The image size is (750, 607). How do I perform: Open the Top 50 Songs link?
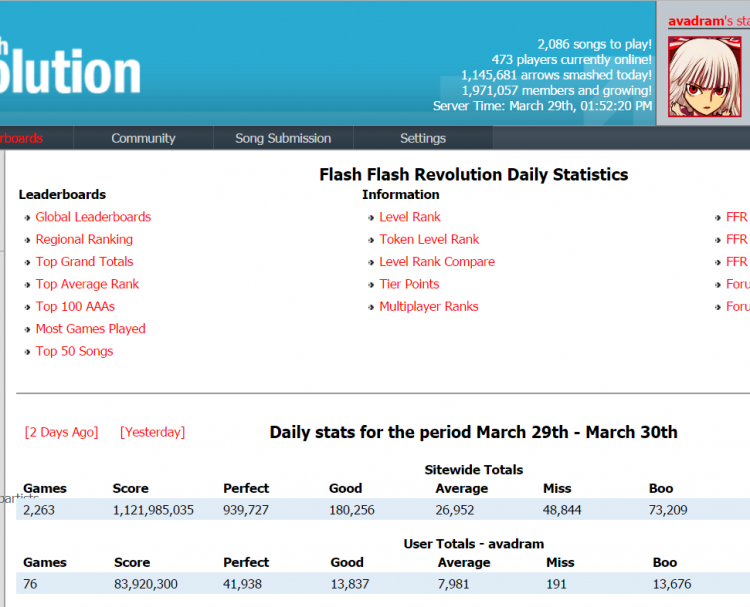tap(74, 351)
